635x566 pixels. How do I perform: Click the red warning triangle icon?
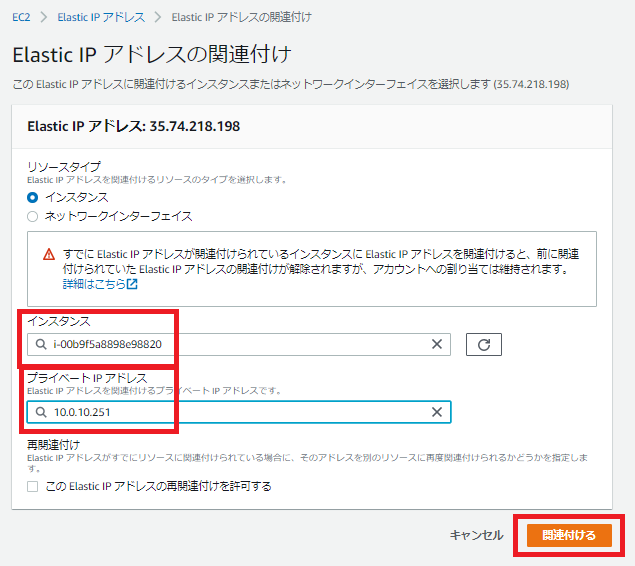[48, 255]
